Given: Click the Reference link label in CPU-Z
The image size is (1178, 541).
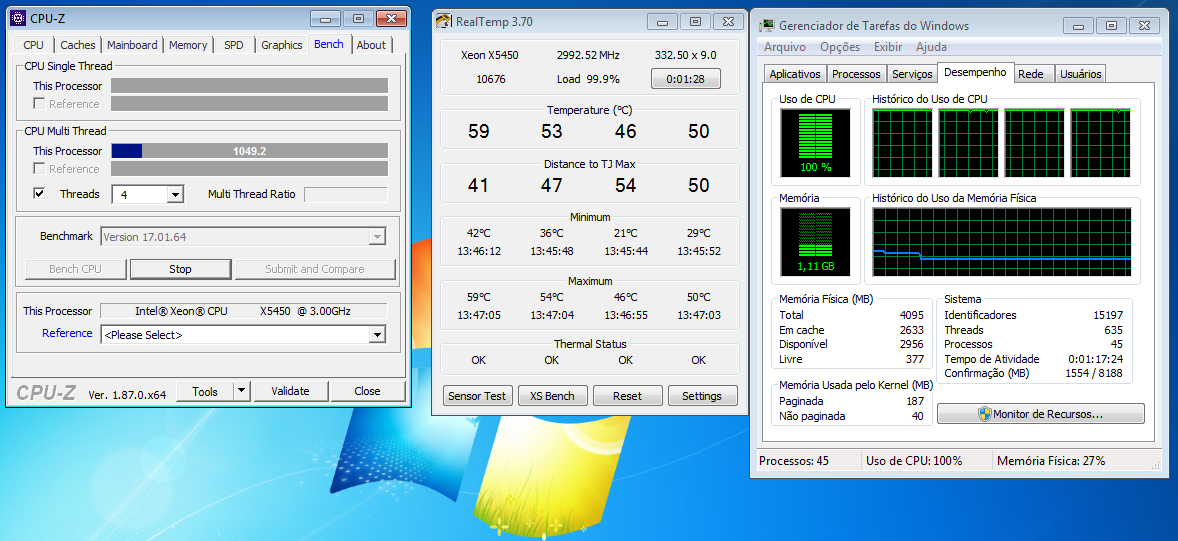Looking at the screenshot, I should pyautogui.click(x=68, y=333).
